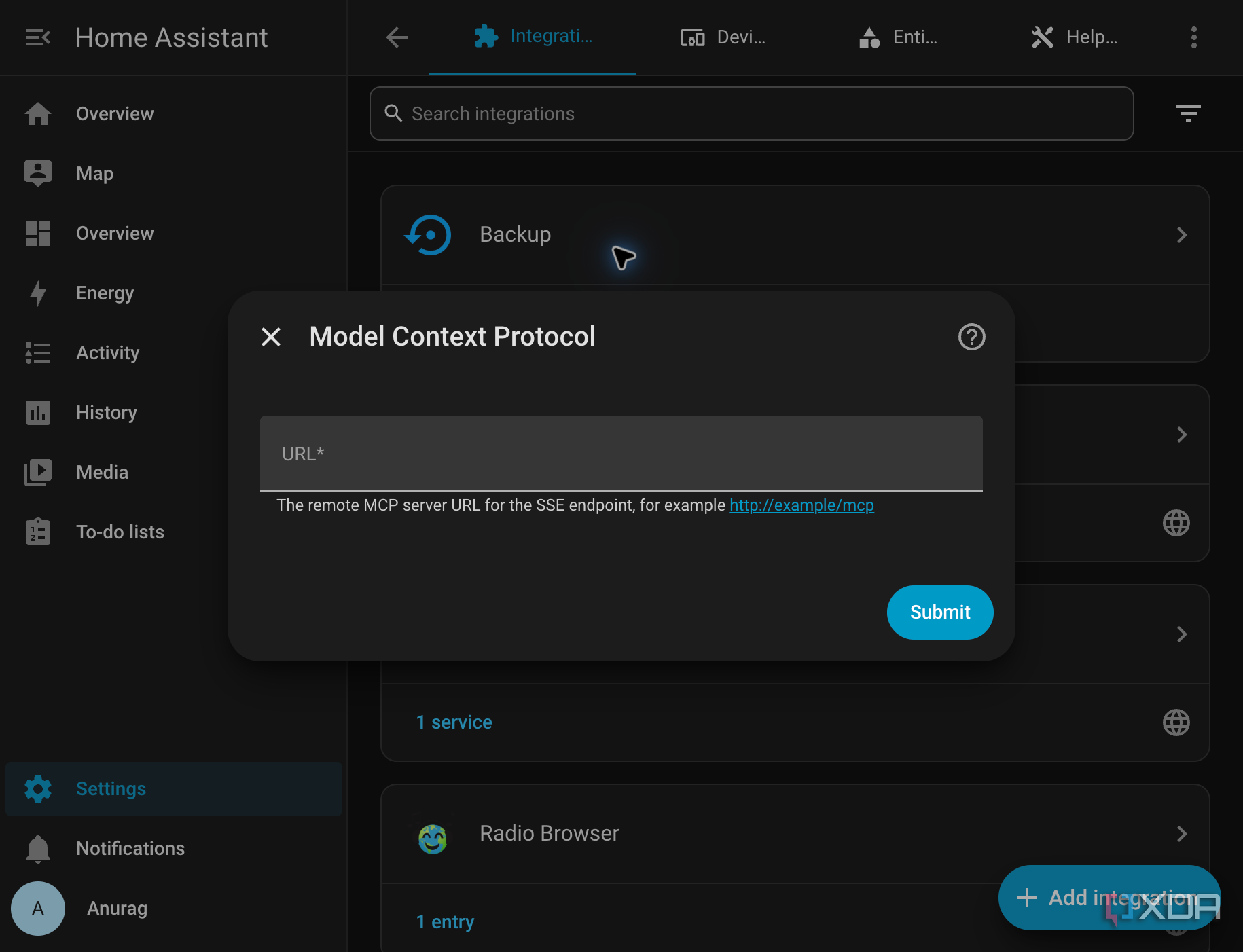The height and width of the screenshot is (952, 1243).
Task: Go to the Energy panel
Action: tap(173, 293)
